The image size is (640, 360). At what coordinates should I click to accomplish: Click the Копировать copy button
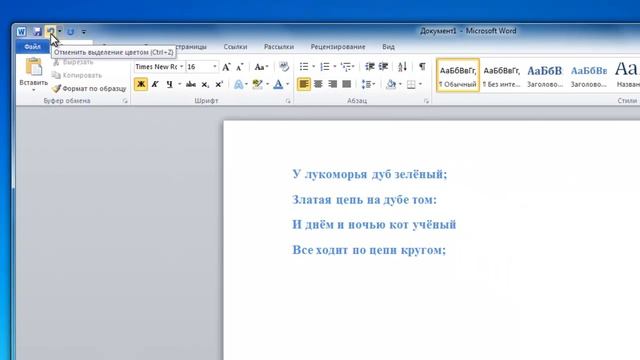point(77,75)
